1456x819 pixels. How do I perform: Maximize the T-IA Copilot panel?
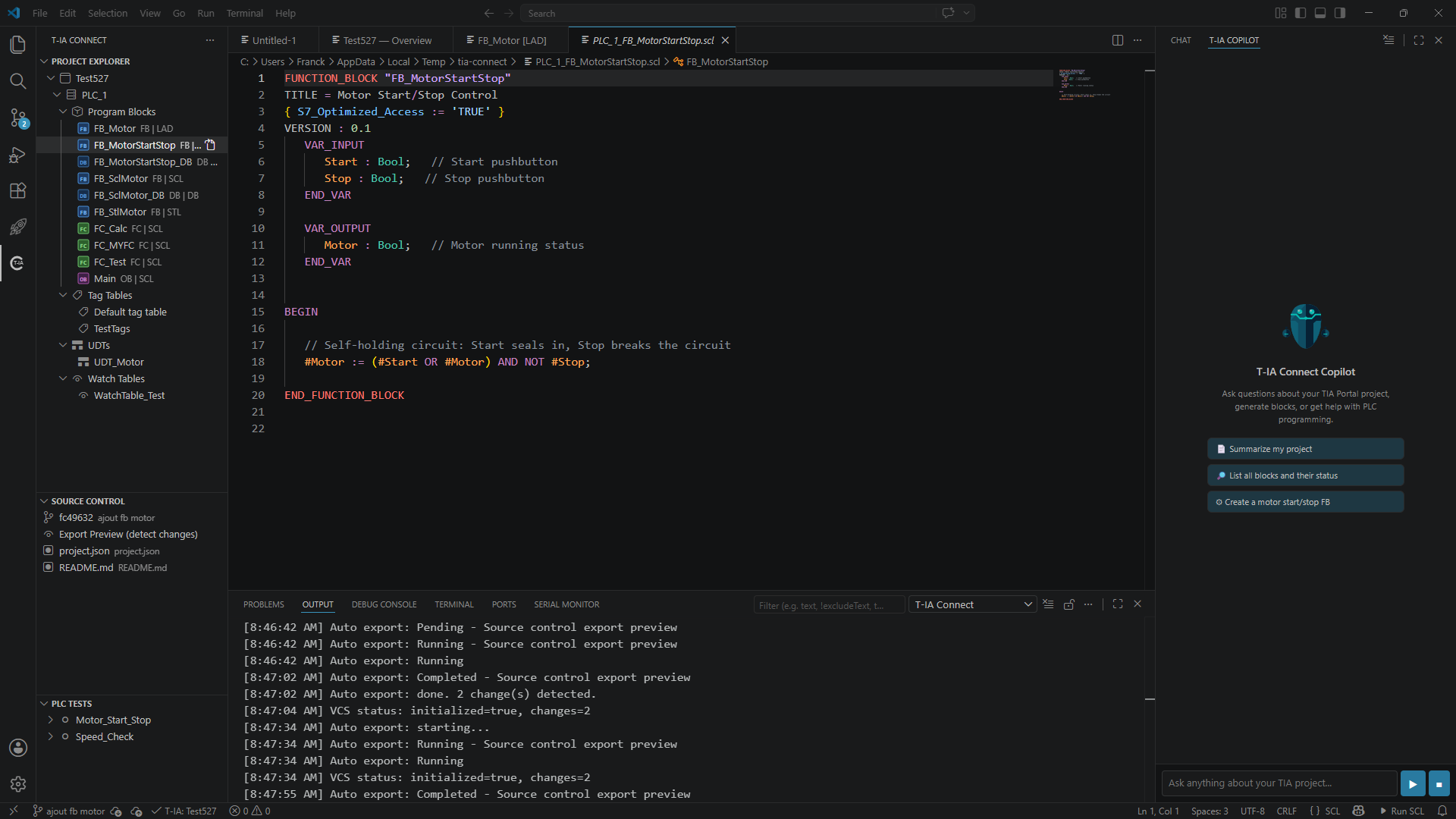click(1419, 40)
